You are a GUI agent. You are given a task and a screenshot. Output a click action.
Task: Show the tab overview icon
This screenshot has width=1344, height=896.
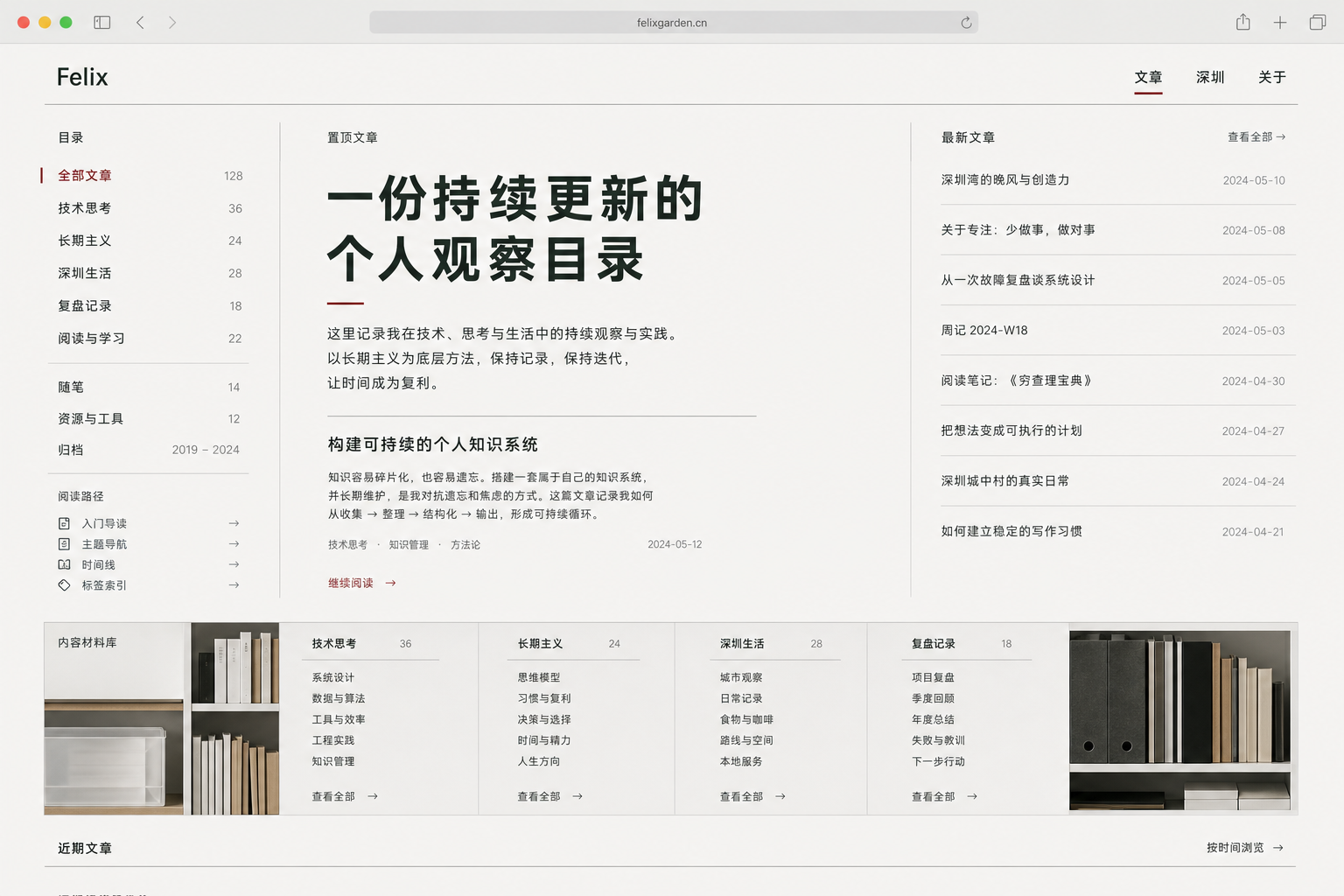1317,23
